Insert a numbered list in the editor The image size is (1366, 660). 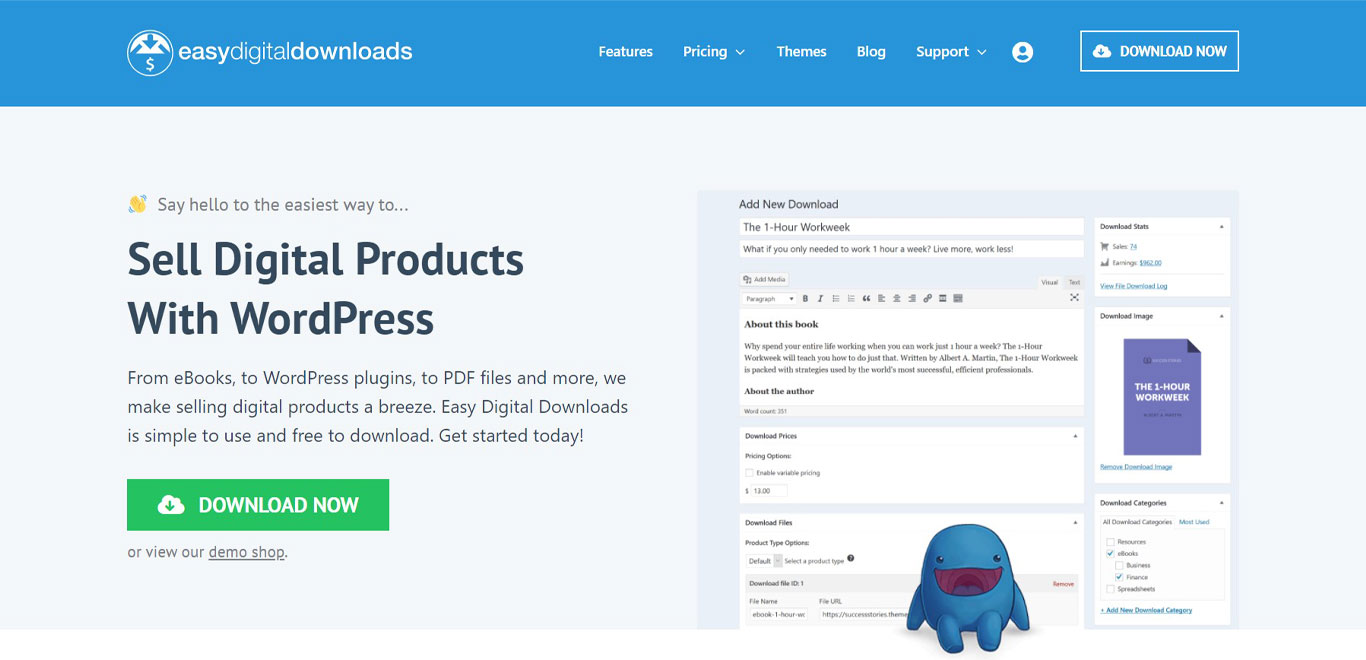point(851,298)
